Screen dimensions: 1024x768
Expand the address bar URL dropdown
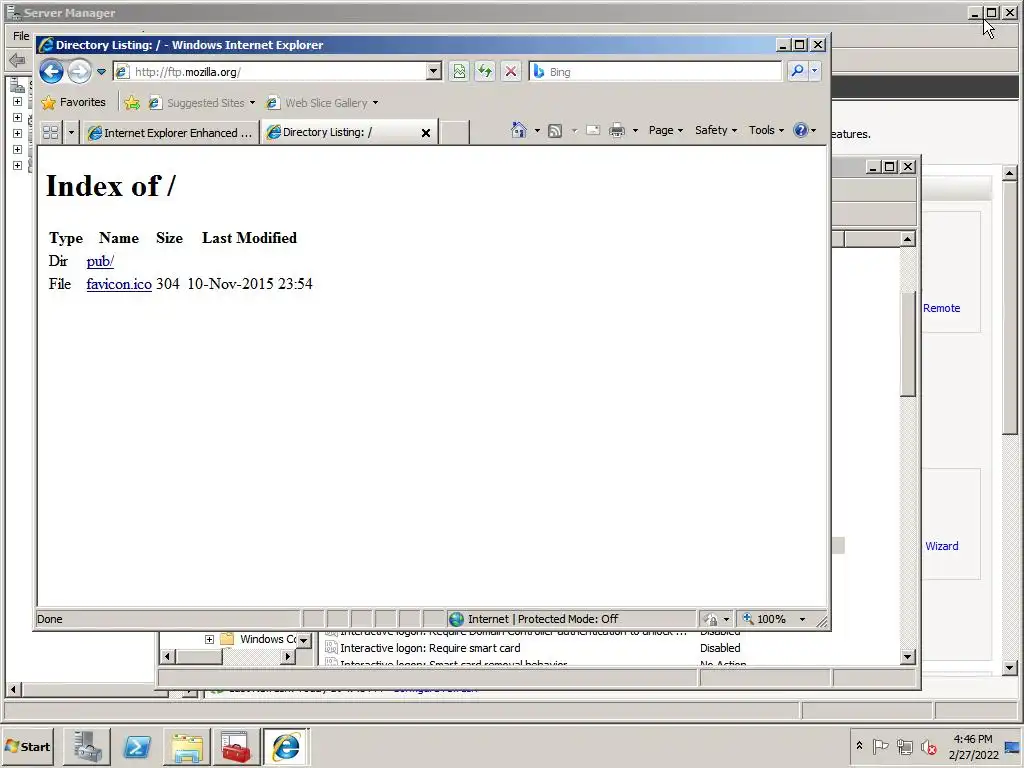[x=434, y=72]
